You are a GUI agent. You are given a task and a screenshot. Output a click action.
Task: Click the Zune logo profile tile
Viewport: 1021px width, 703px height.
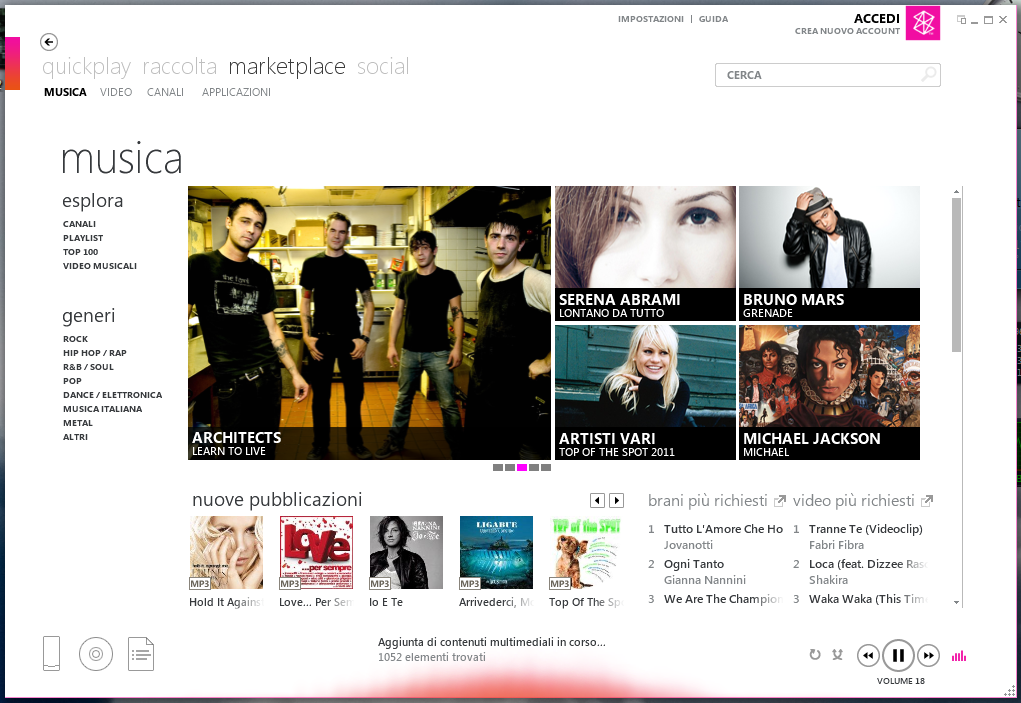923,23
